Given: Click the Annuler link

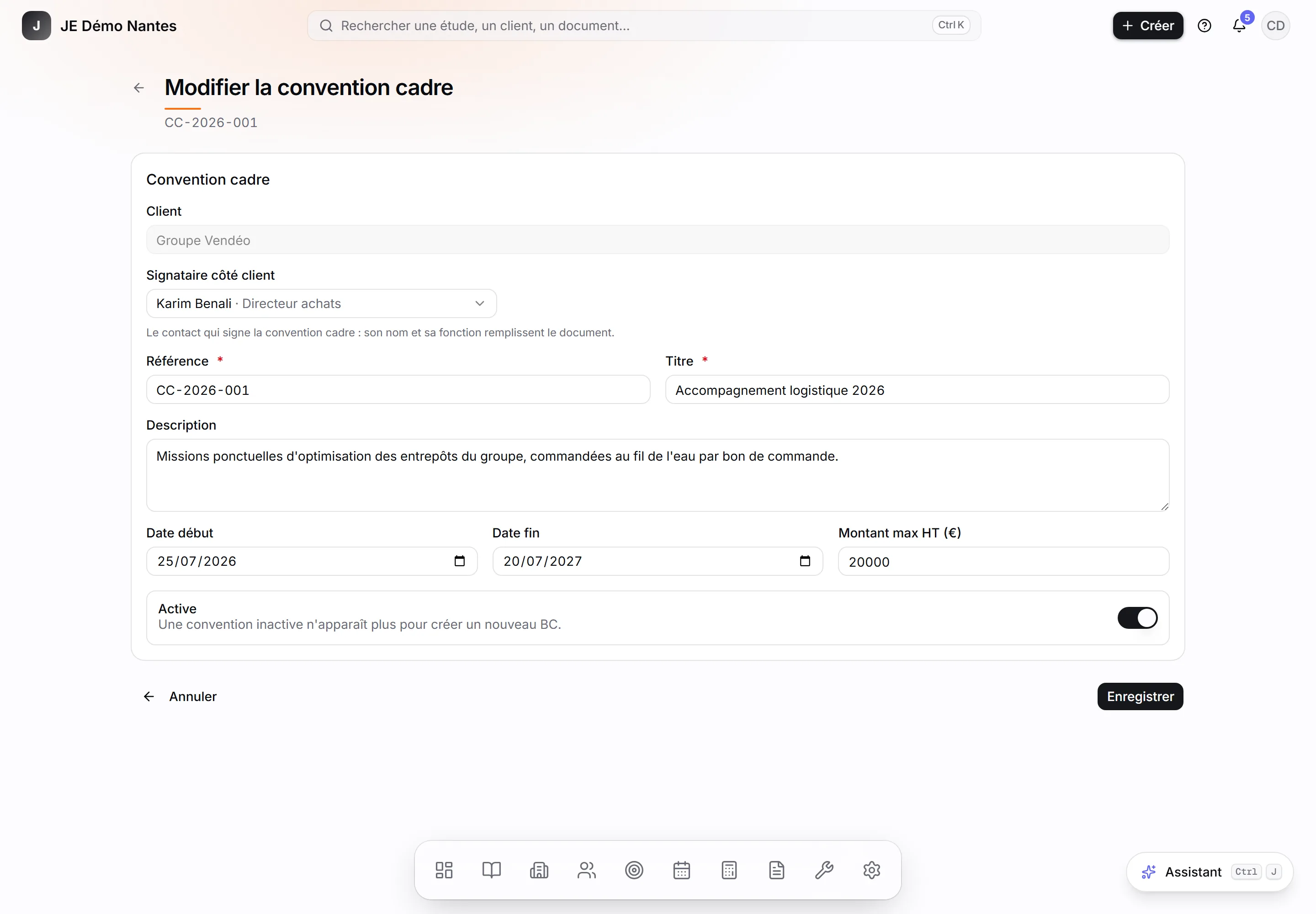Looking at the screenshot, I should click(180, 696).
